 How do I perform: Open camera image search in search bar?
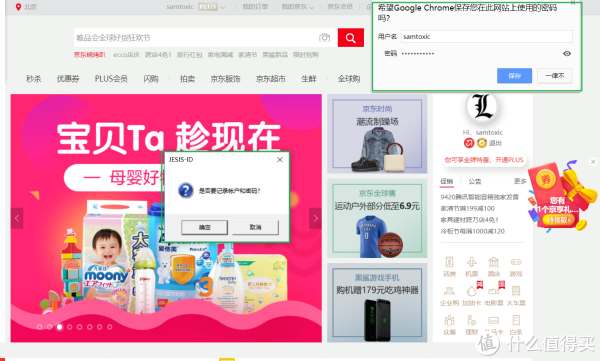tap(324, 38)
